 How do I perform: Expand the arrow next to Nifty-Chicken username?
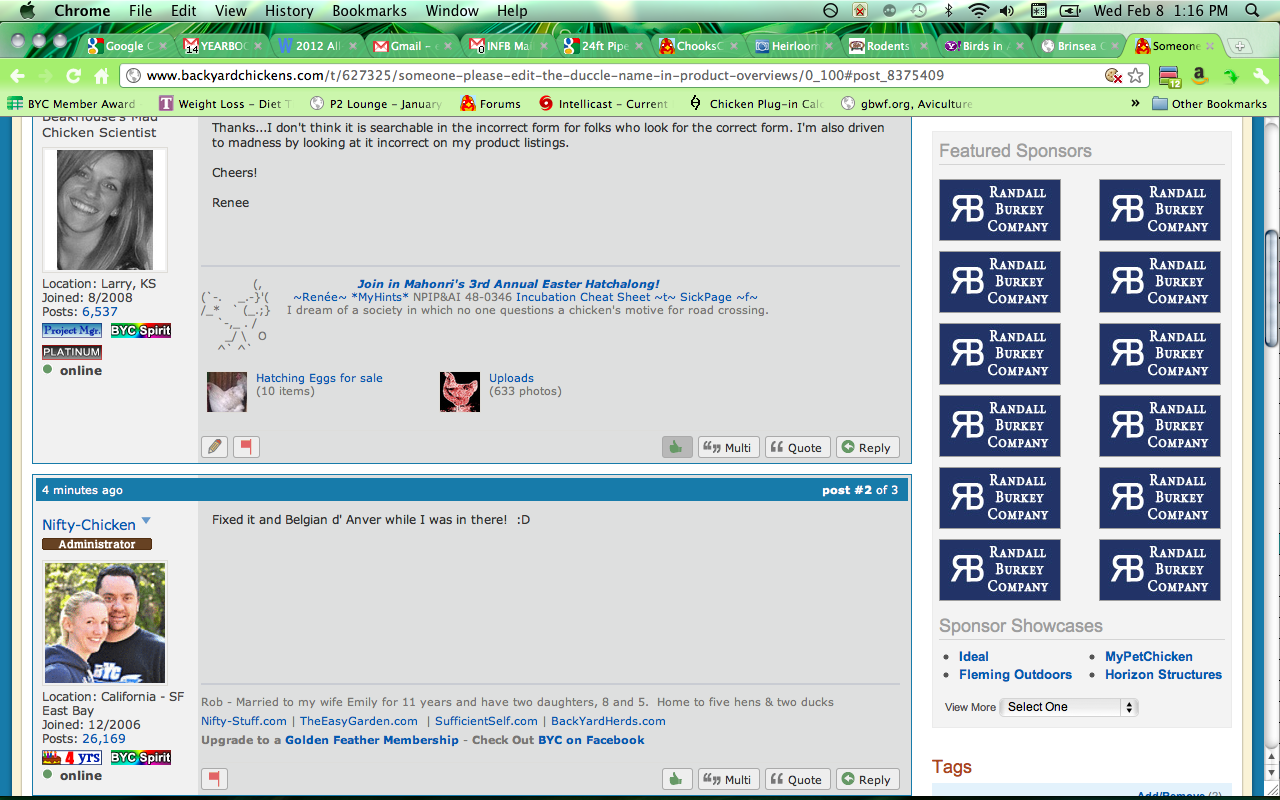pos(146,522)
